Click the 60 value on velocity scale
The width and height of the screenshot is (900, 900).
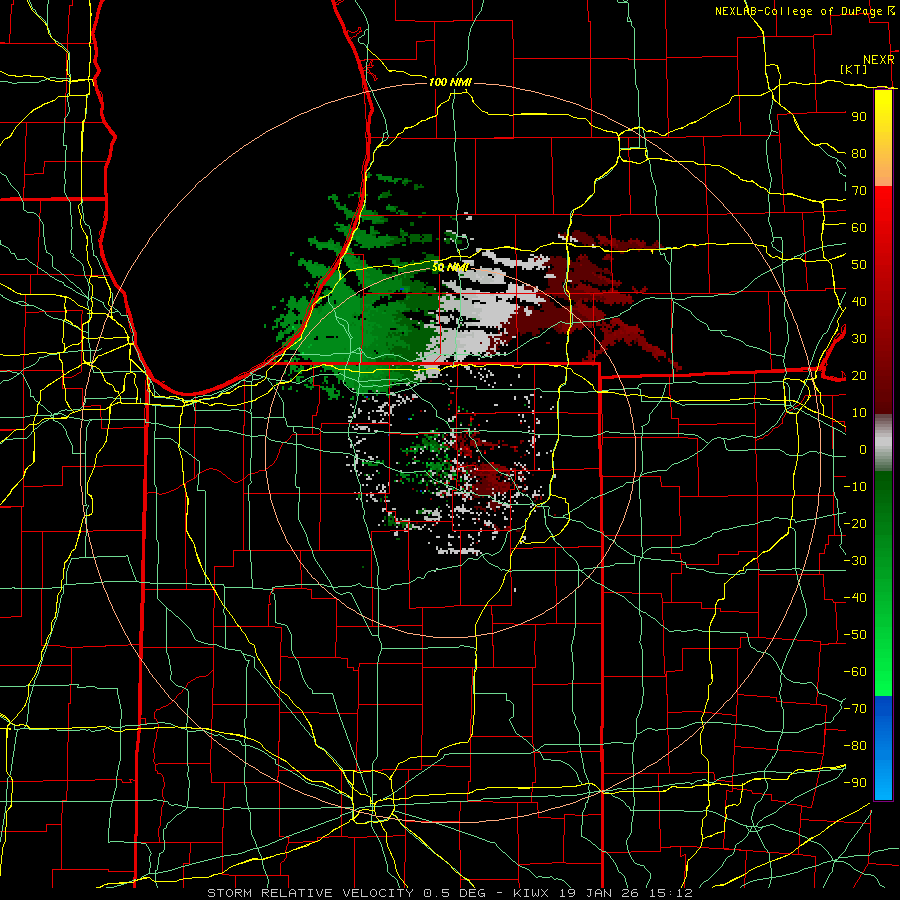859,227
